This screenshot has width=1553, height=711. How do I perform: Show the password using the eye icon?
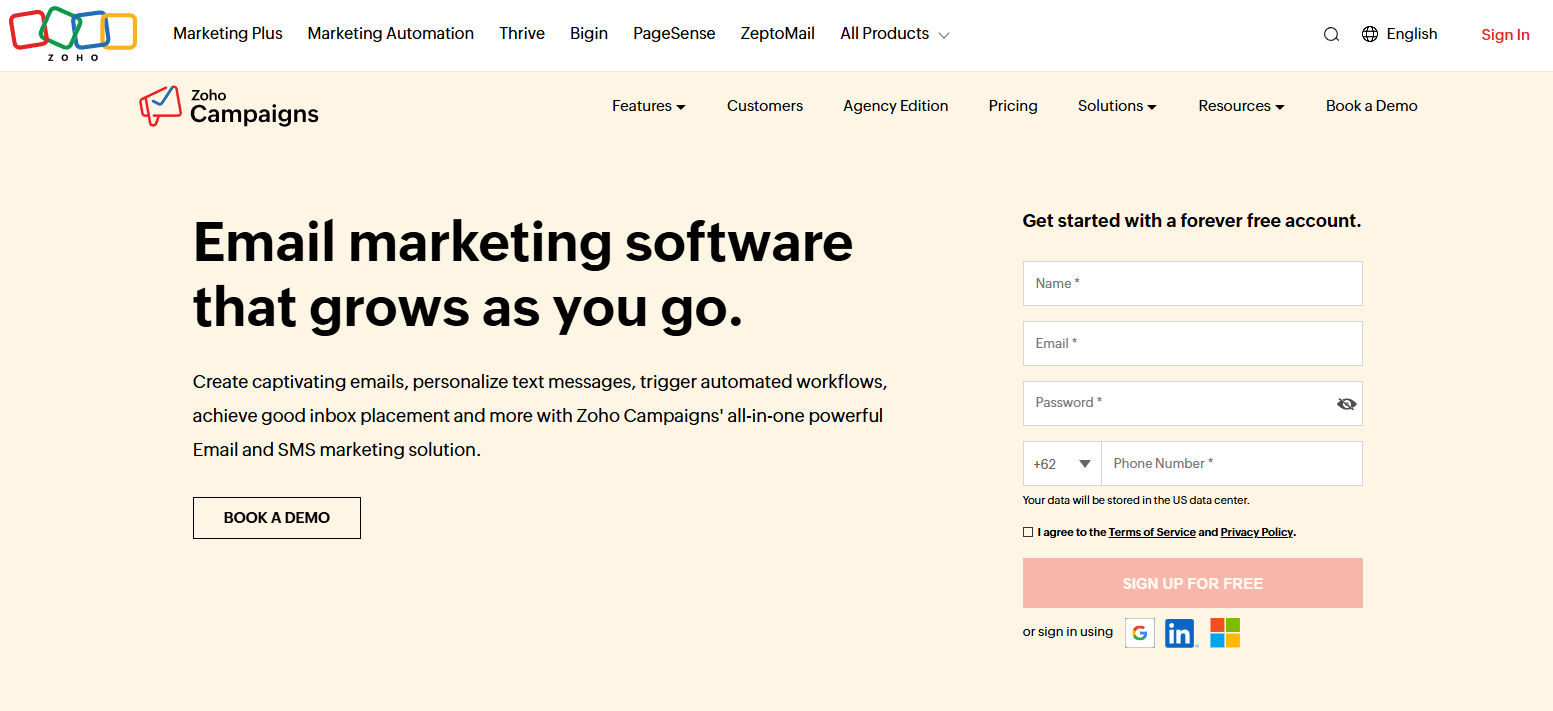coord(1346,403)
